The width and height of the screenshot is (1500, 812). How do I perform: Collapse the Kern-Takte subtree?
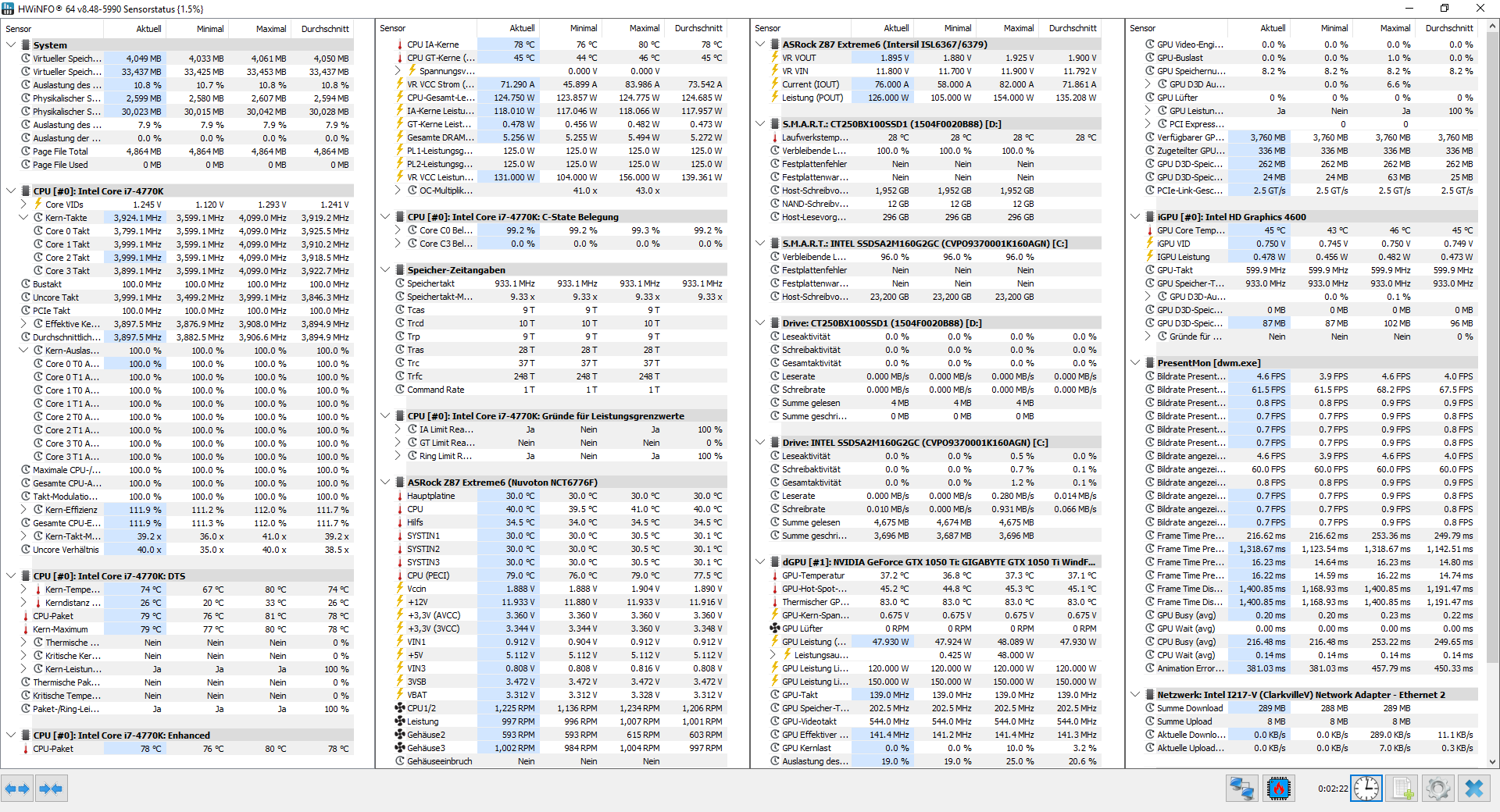pos(23,218)
